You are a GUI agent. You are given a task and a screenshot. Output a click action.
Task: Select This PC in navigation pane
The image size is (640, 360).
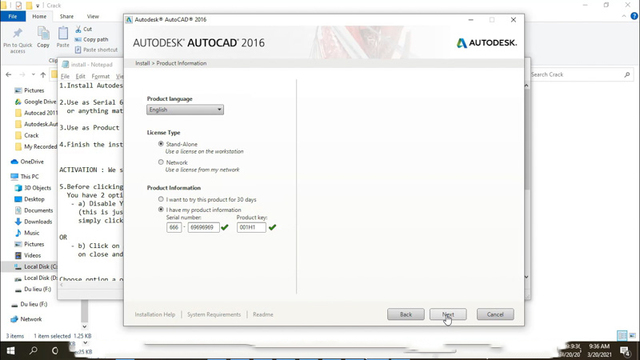click(25, 176)
